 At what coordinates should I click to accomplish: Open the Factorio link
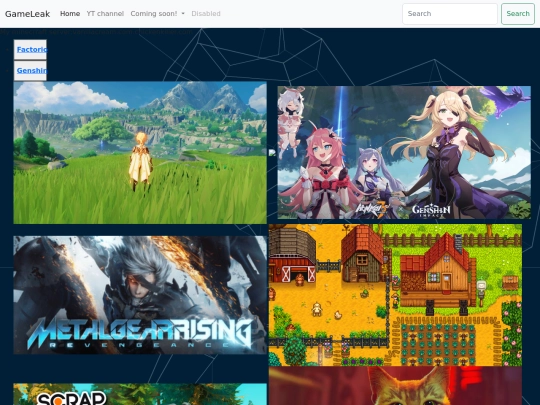(x=32, y=49)
